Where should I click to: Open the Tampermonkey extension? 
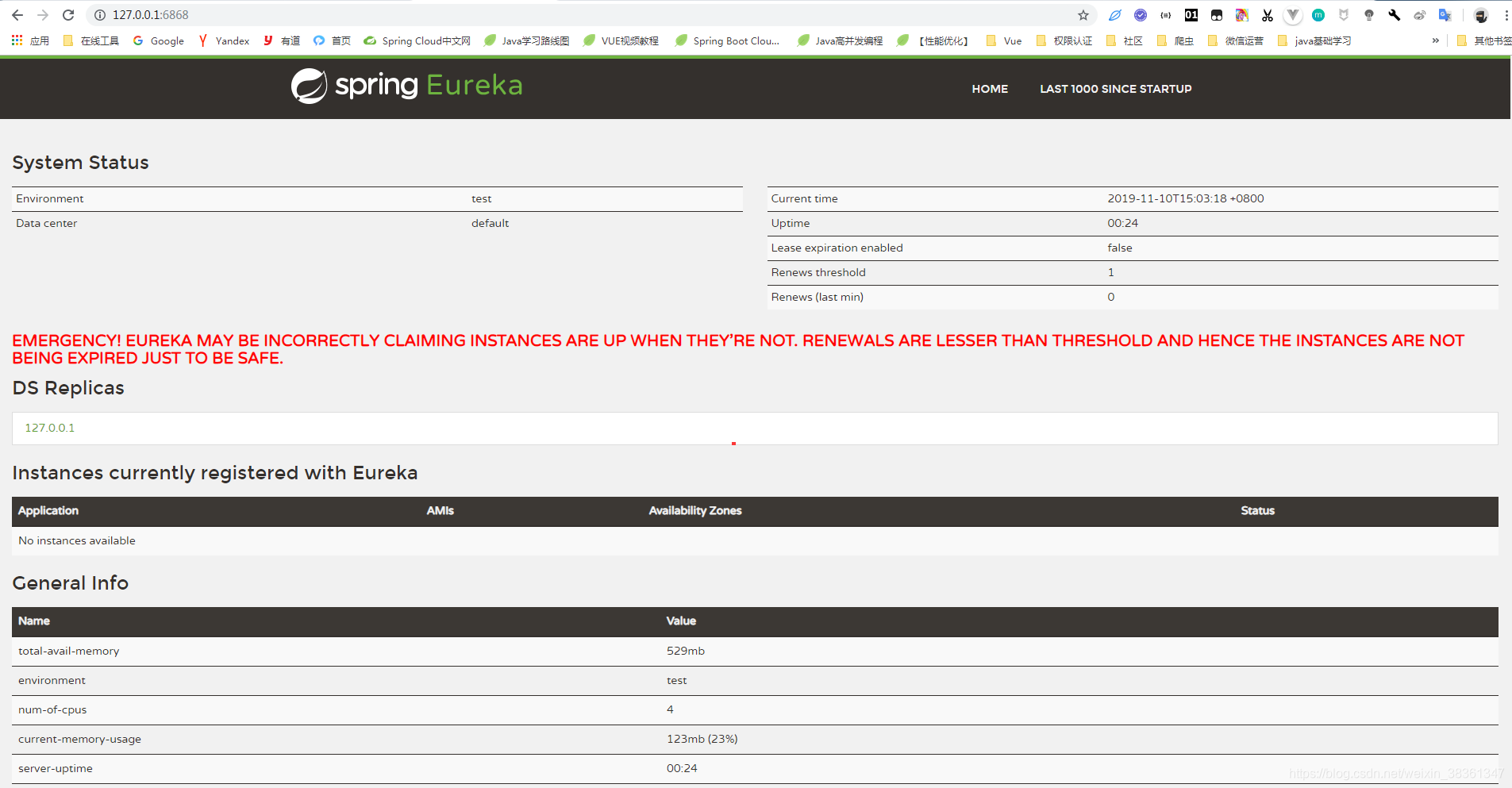[x=1217, y=15]
